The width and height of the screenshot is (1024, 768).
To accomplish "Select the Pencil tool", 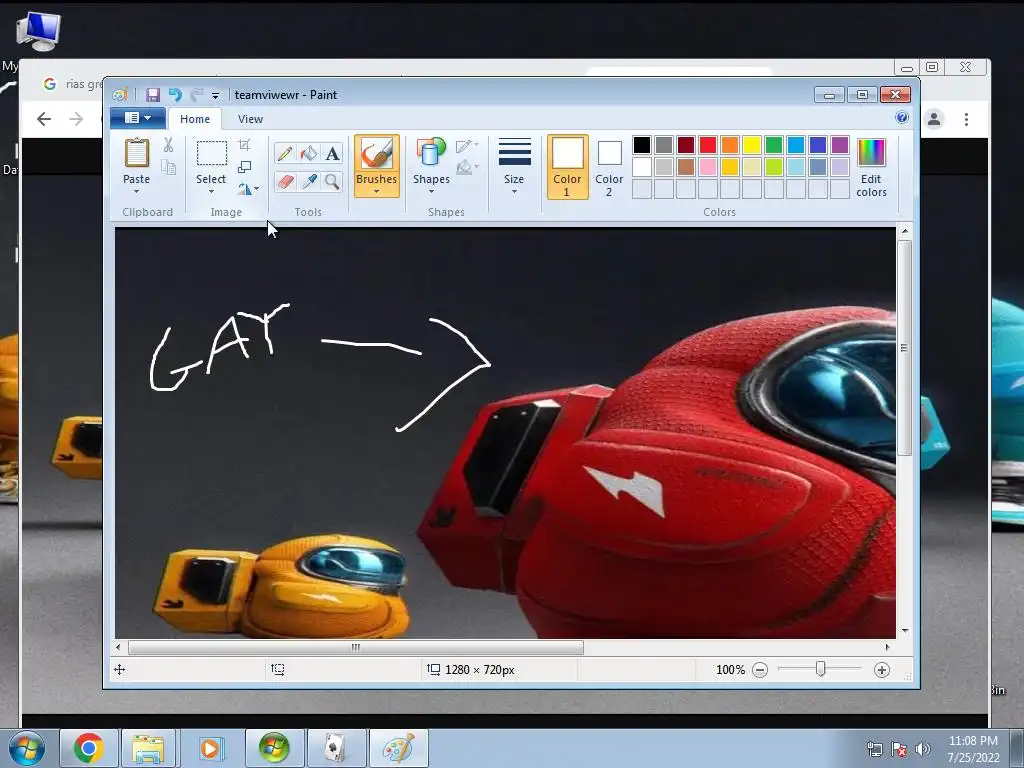I will click(x=285, y=153).
